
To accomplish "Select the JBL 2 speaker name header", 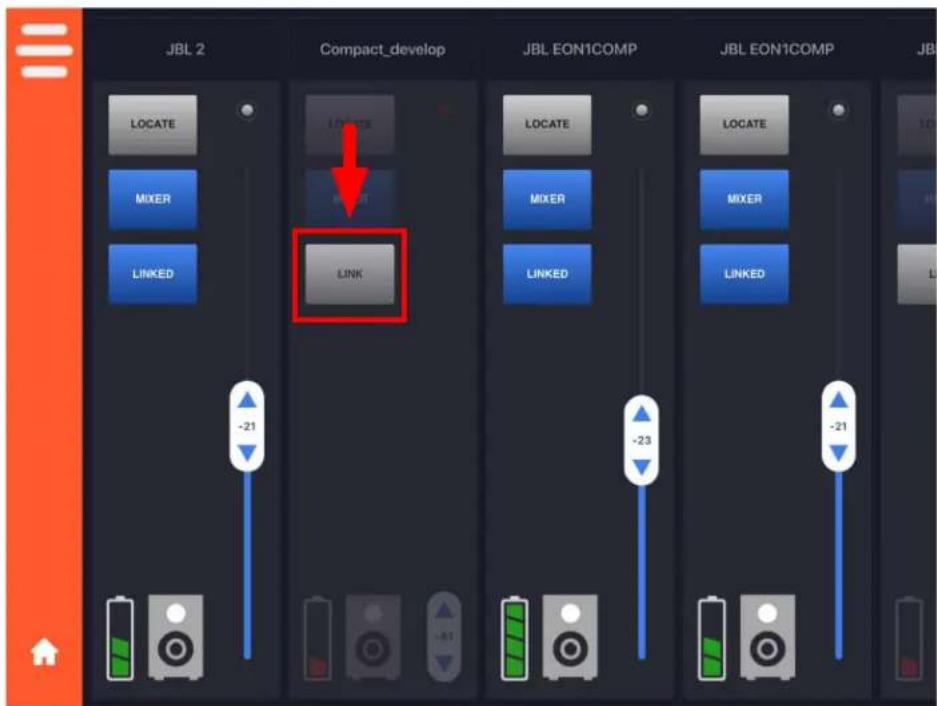I will tap(185, 49).
